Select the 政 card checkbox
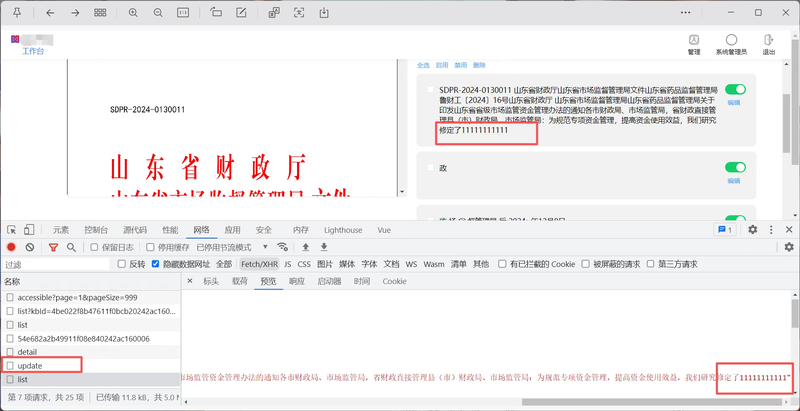Screen dimensions: 800x411 click(x=431, y=168)
